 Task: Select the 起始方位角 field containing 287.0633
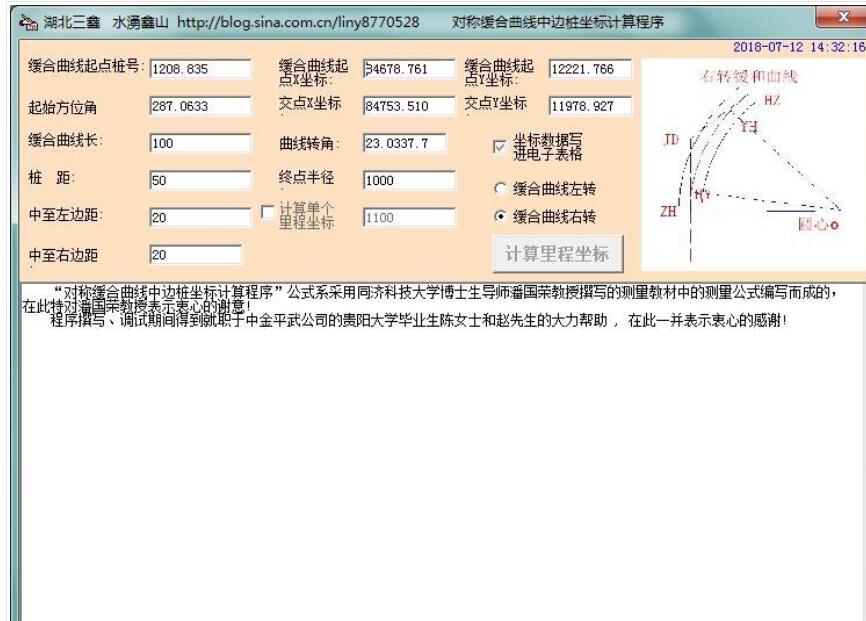(200, 105)
